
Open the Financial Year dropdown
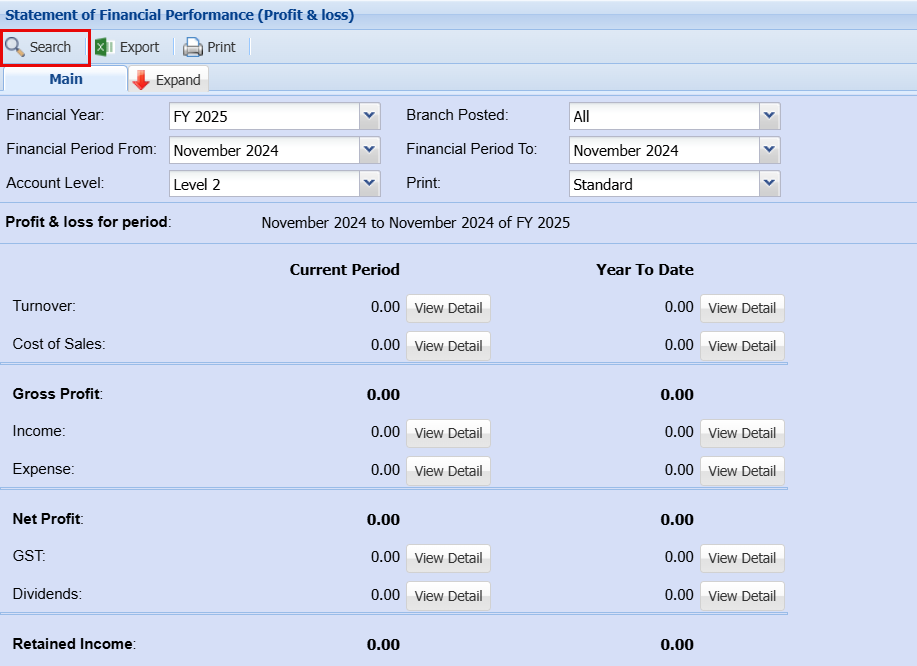click(370, 116)
